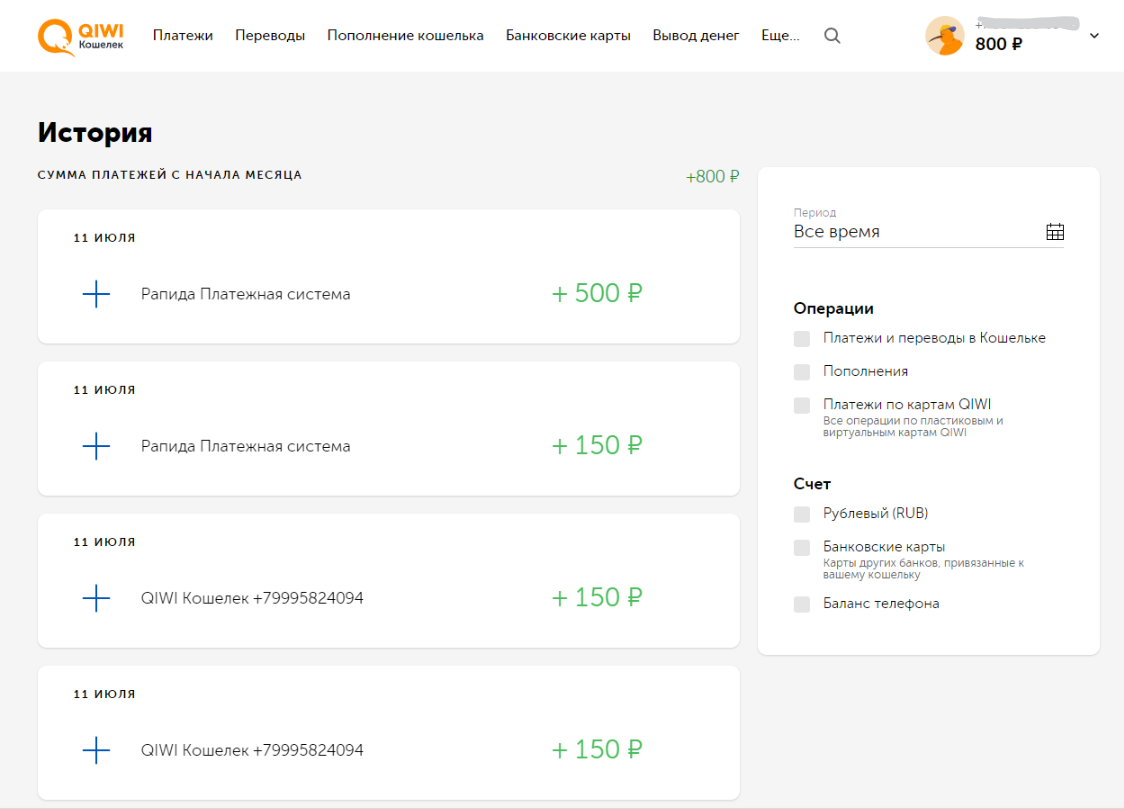Check Платежи и переводы в Кошельке filter
This screenshot has height=809, width=1124.
[801, 338]
